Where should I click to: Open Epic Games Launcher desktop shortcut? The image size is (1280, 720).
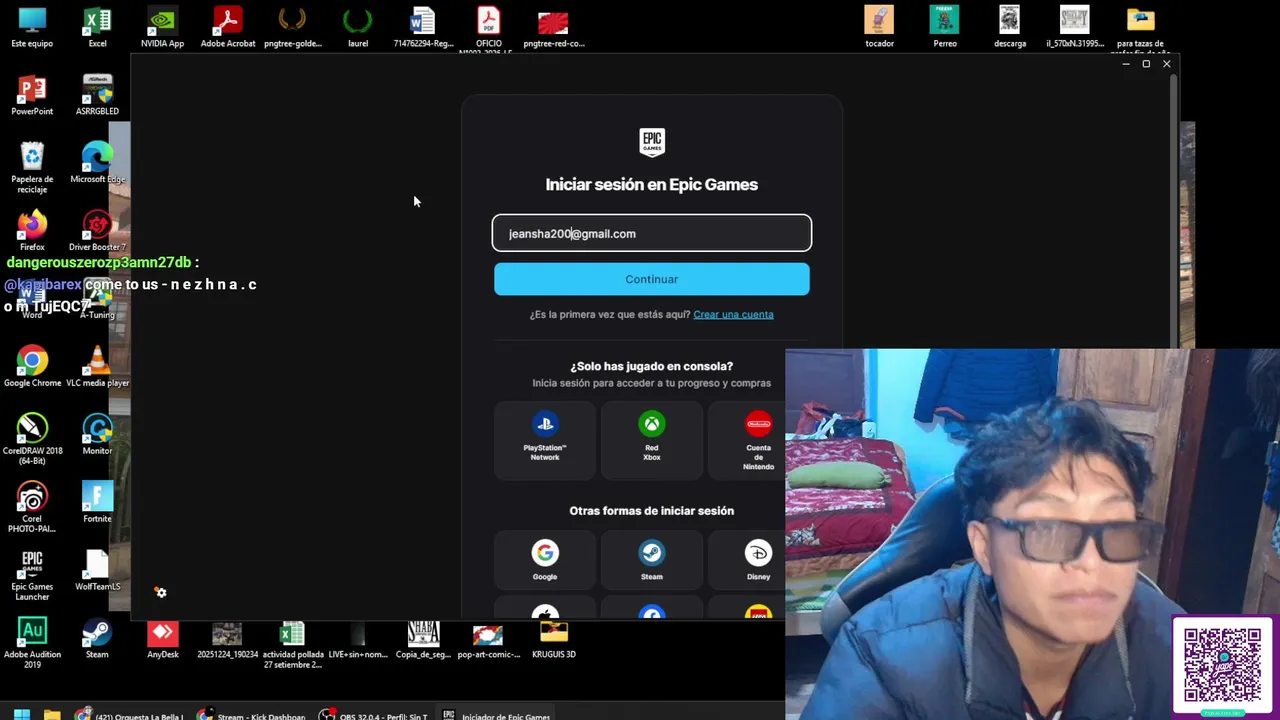pos(32,575)
